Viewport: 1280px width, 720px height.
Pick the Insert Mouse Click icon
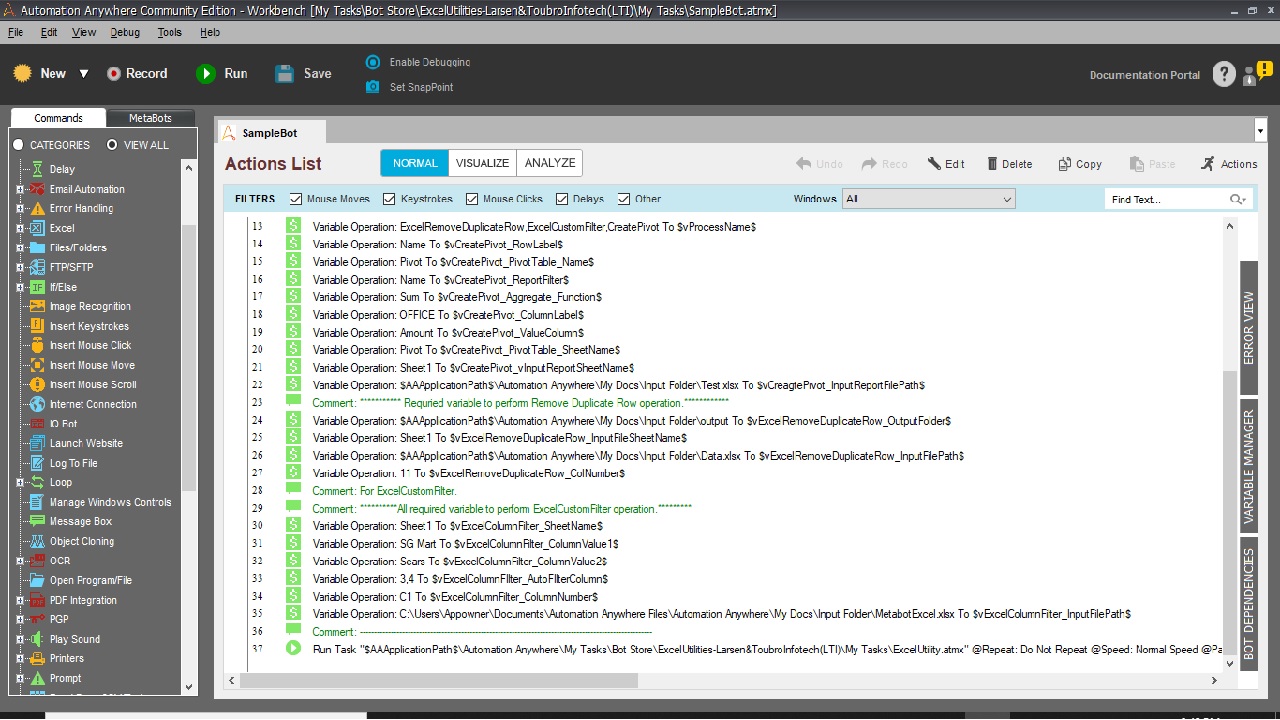click(x=37, y=345)
